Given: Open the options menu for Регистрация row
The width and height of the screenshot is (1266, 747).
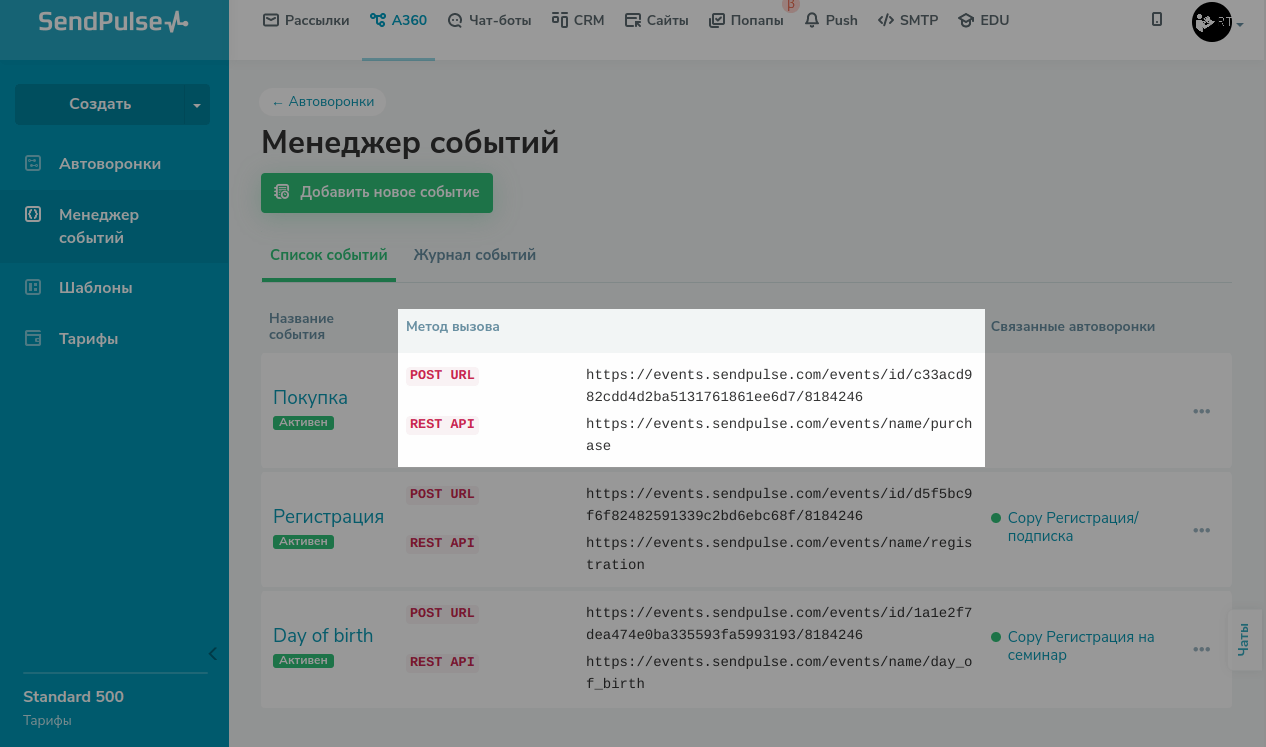Looking at the screenshot, I should (x=1202, y=530).
